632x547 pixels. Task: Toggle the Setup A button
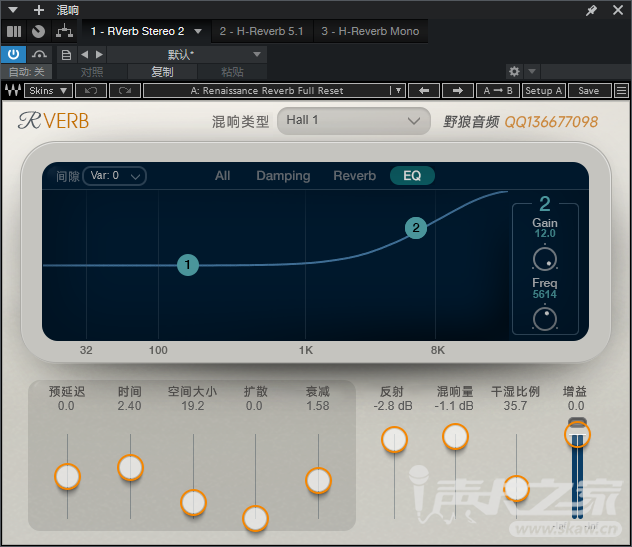(544, 91)
